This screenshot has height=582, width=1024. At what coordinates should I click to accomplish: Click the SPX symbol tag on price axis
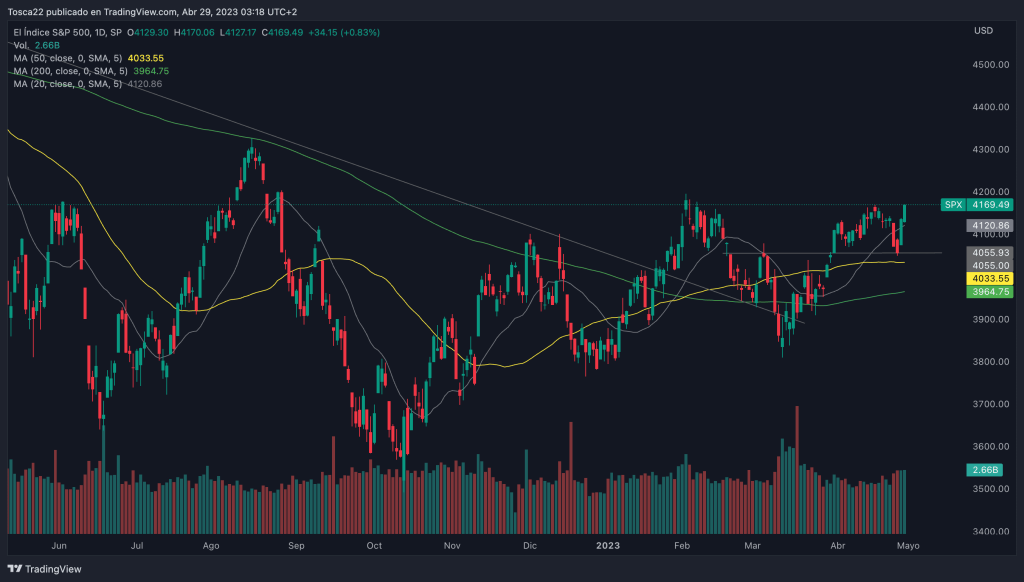click(x=952, y=204)
